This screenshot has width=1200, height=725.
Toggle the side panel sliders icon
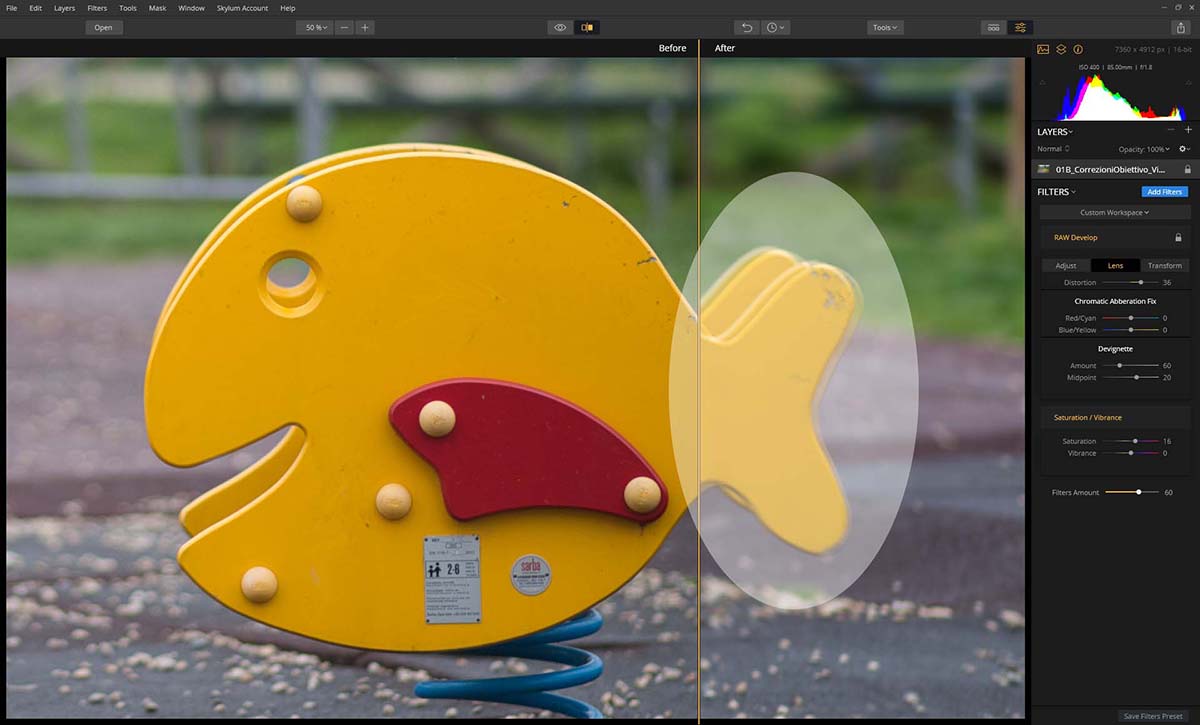(1020, 27)
